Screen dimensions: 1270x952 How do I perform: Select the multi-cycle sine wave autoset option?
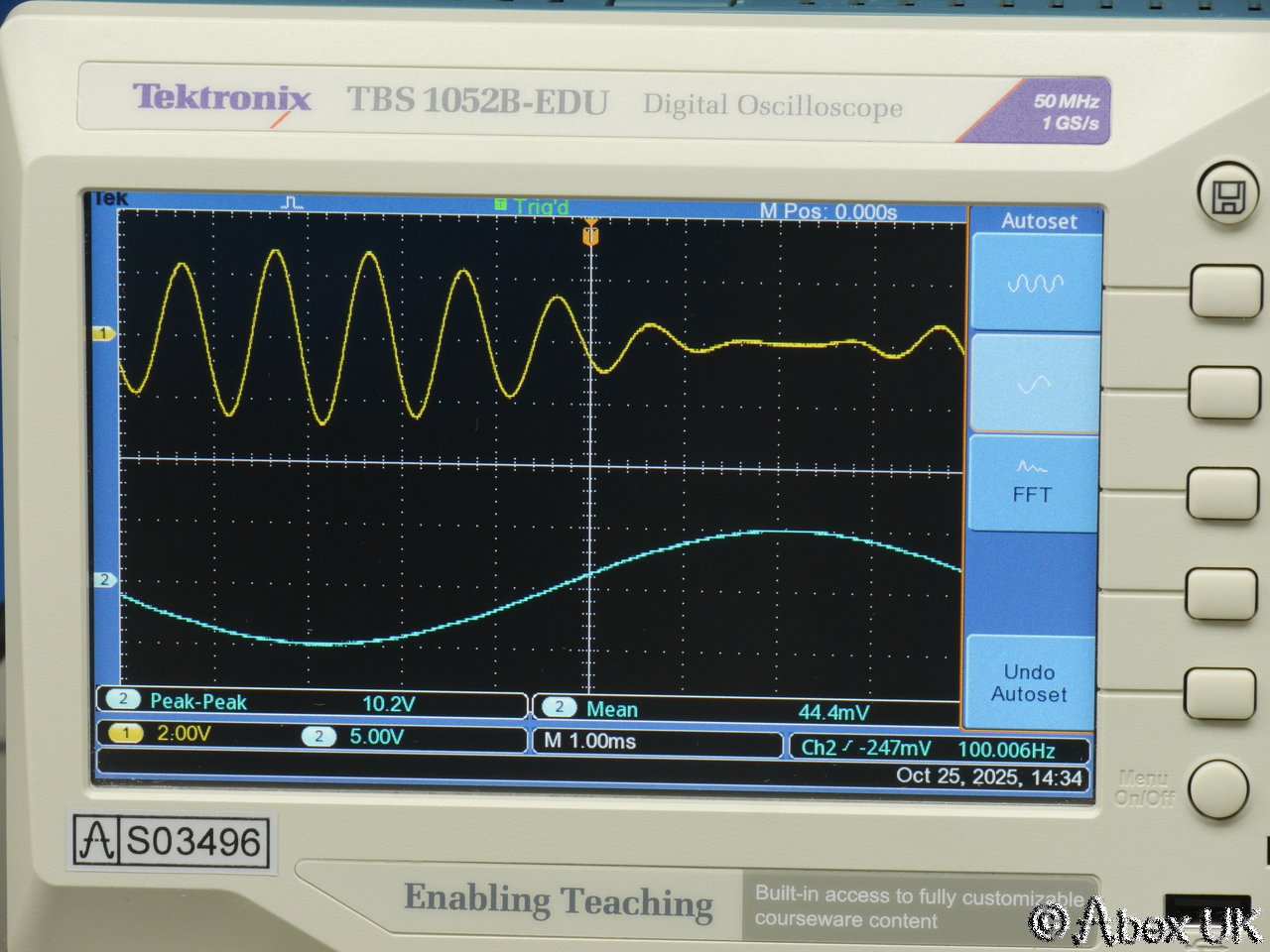coord(1035,284)
